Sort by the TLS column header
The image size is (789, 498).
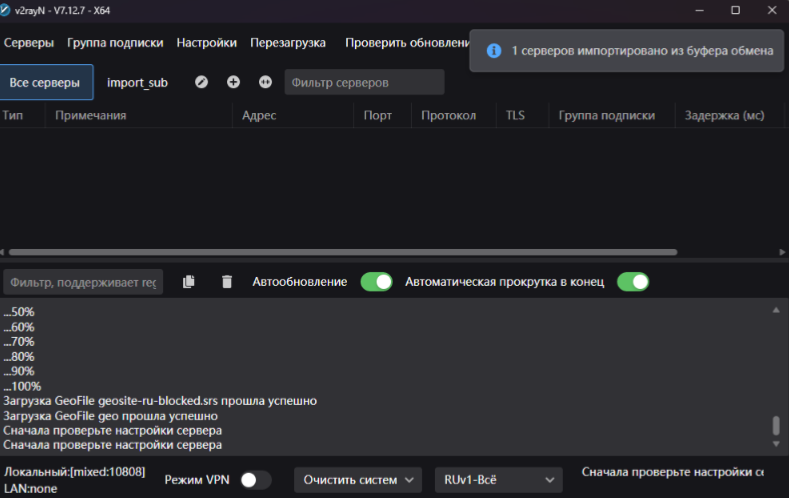(x=515, y=115)
